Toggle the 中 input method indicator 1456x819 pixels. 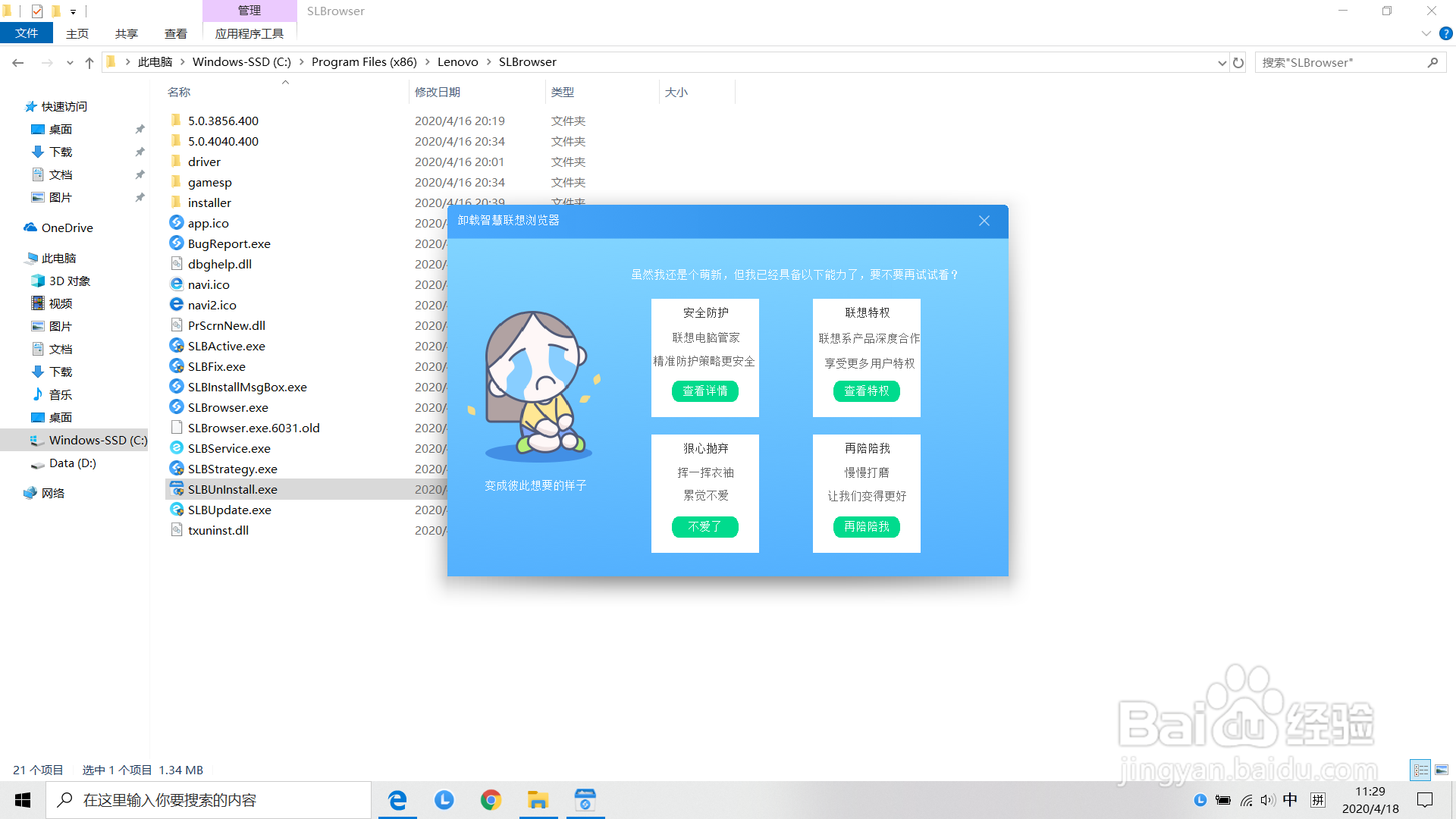[1290, 800]
